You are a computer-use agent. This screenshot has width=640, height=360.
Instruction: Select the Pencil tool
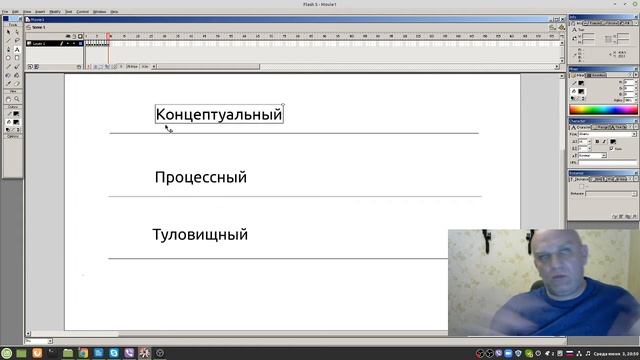click(8, 67)
